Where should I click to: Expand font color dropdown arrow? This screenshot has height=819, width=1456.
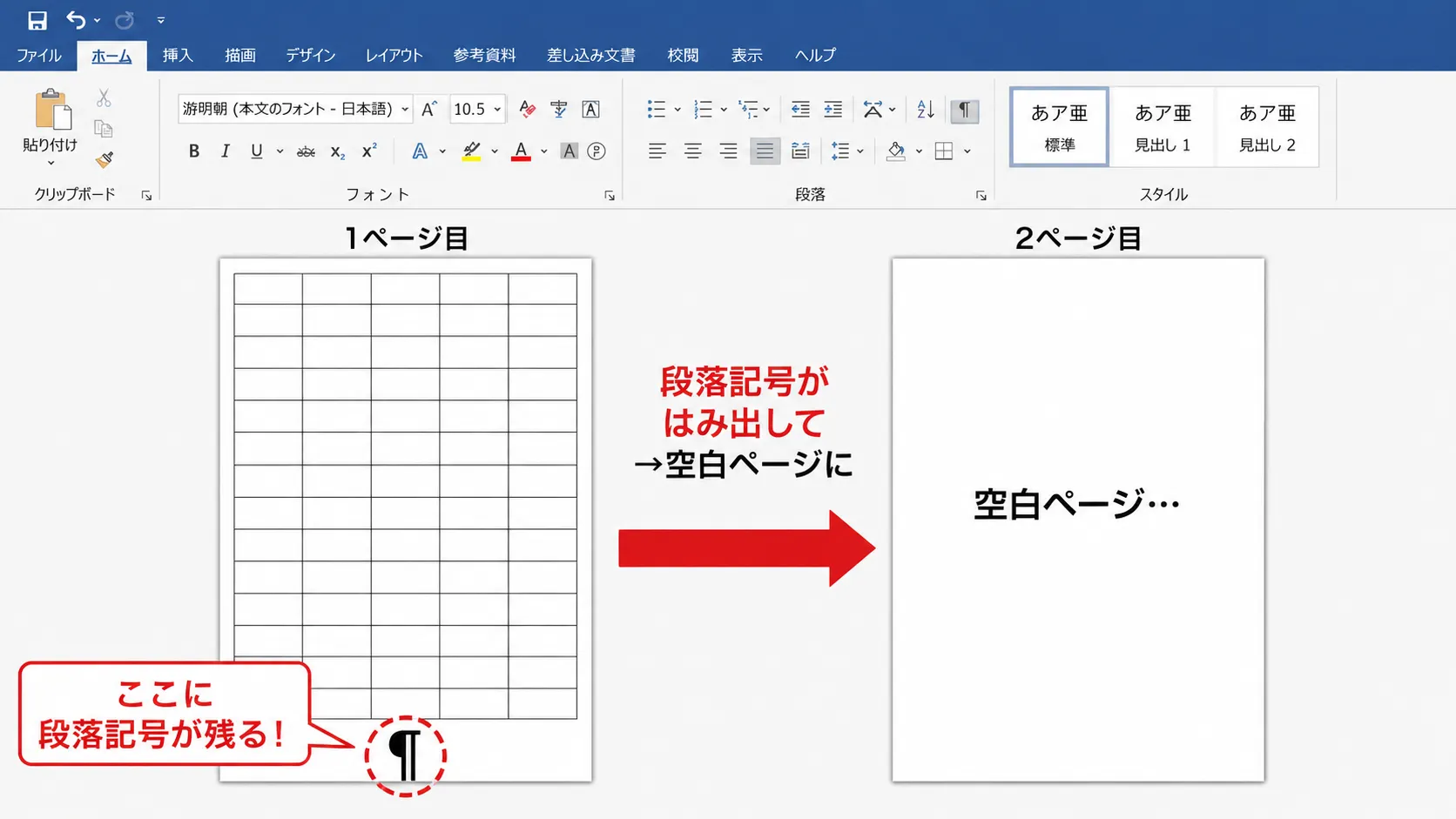coord(544,151)
